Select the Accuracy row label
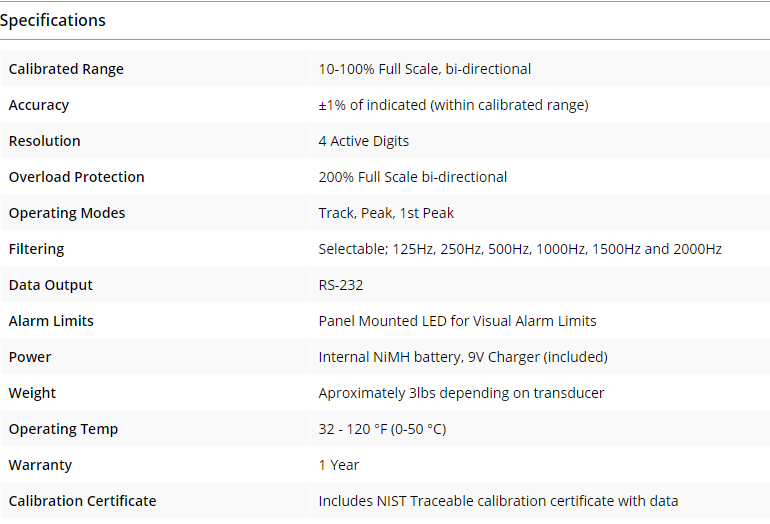 tap(39, 105)
